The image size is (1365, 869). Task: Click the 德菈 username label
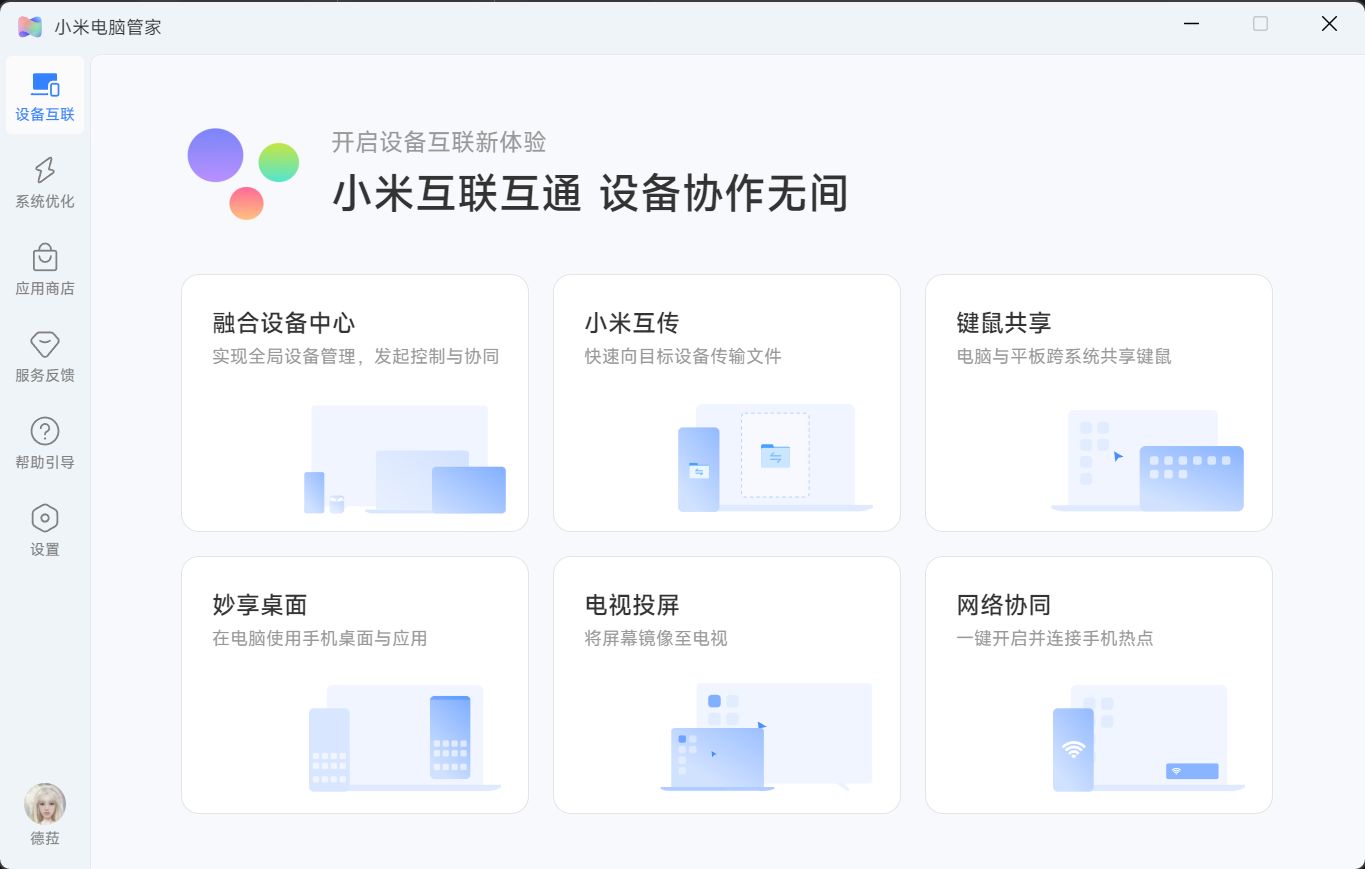[45, 839]
